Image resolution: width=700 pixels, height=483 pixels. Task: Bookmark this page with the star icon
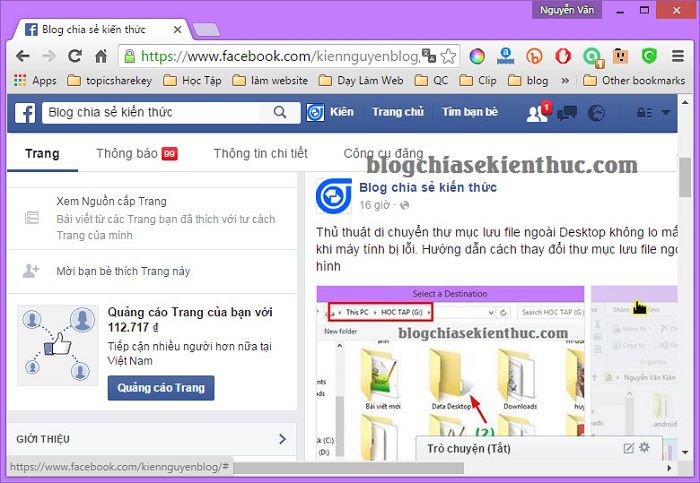tap(448, 56)
